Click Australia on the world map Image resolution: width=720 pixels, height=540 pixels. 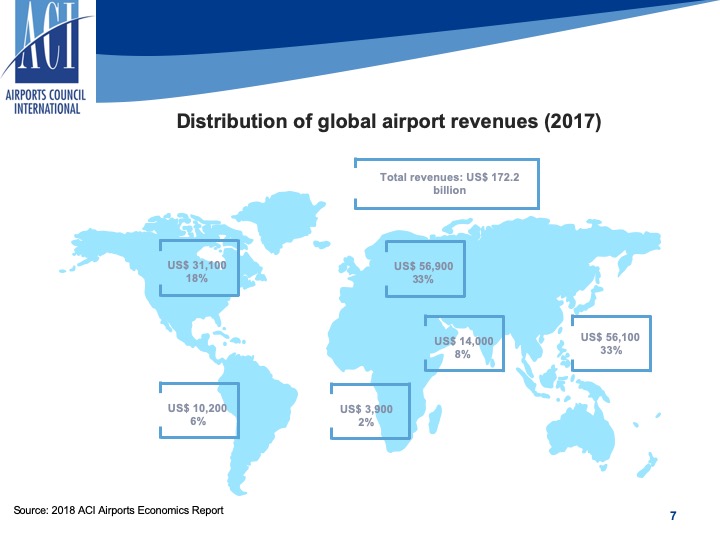point(580,432)
